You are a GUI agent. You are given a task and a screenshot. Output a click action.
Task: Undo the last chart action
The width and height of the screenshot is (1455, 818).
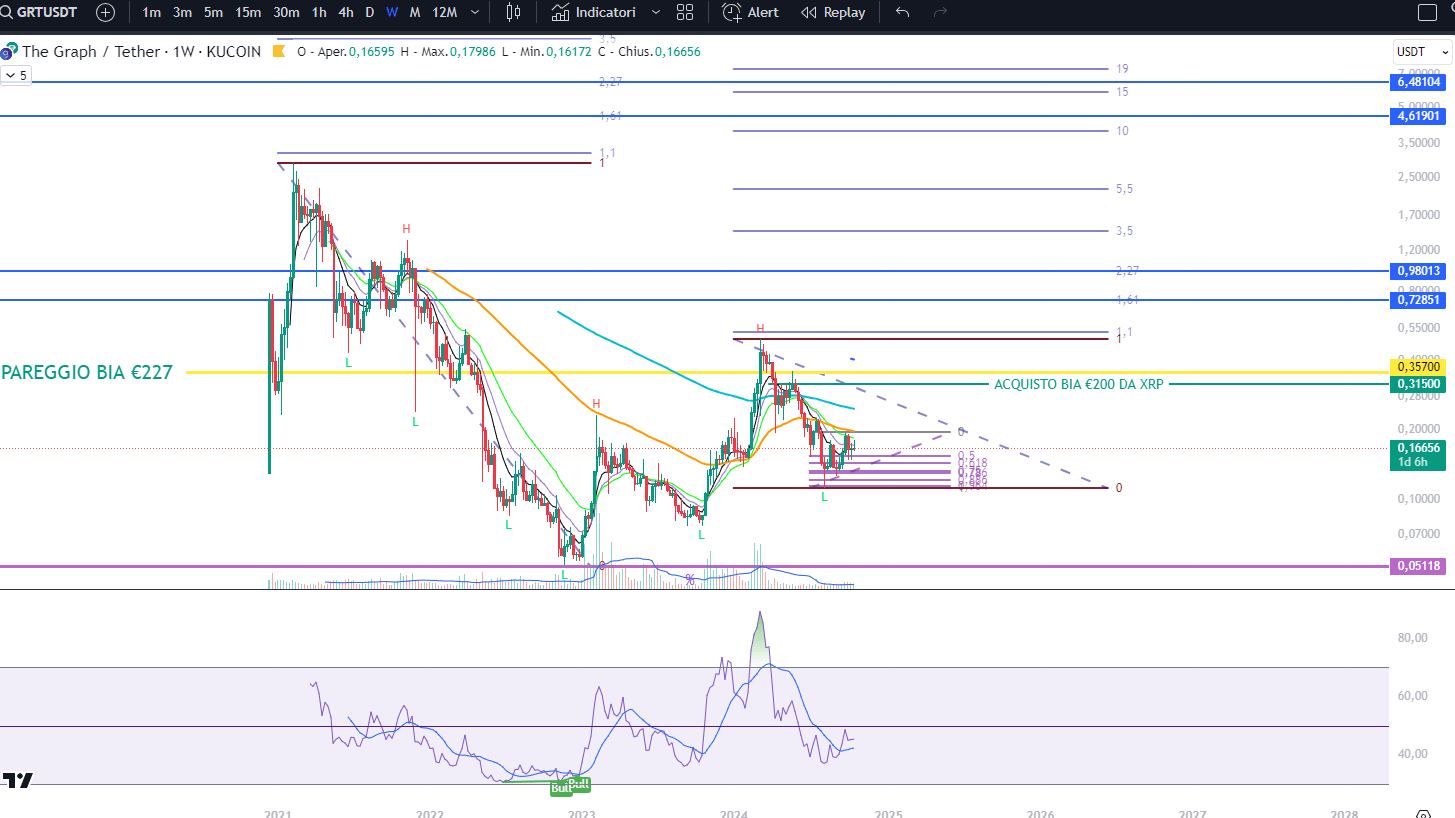pyautogui.click(x=903, y=12)
